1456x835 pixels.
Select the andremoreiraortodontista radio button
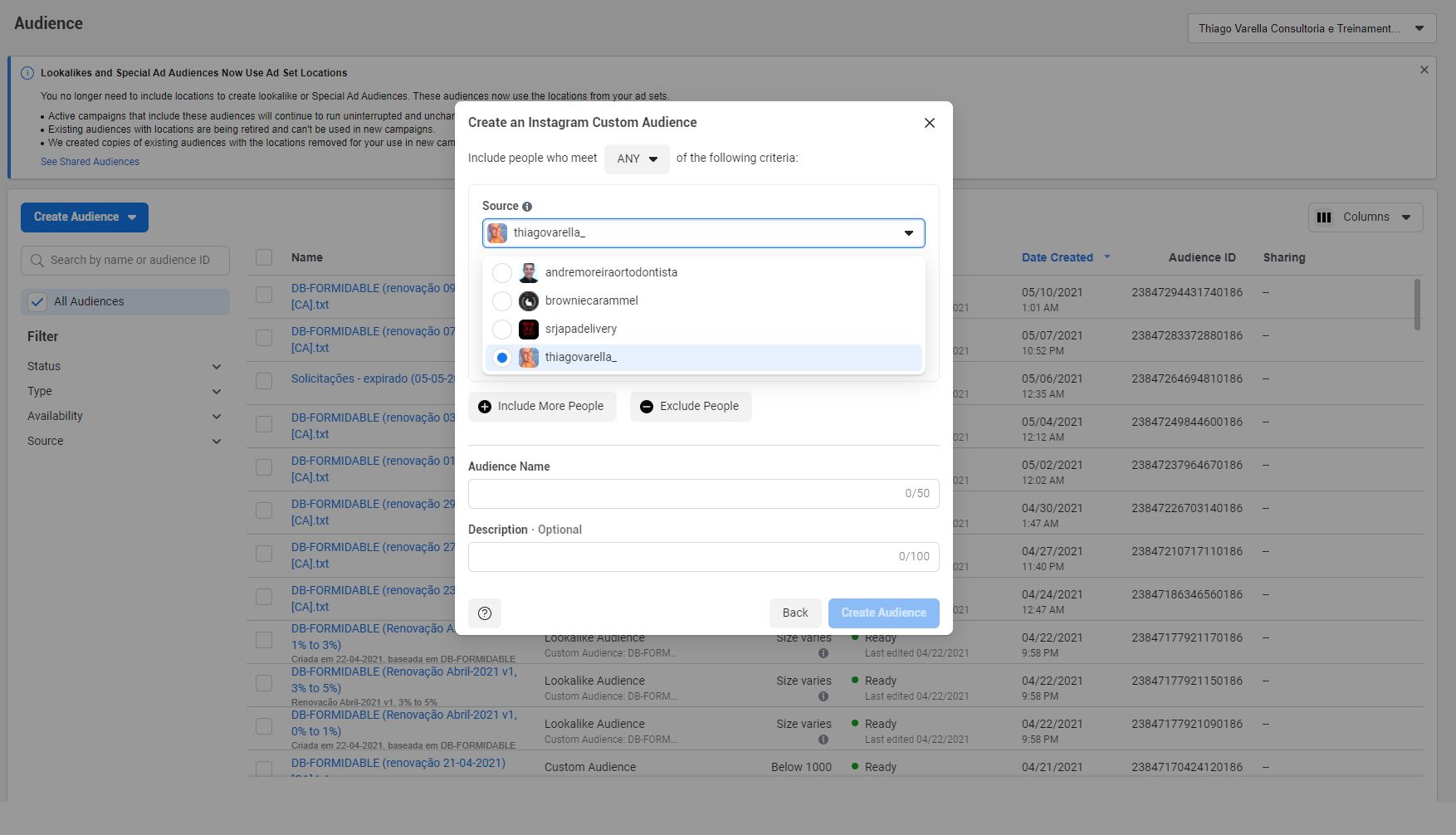coord(502,273)
